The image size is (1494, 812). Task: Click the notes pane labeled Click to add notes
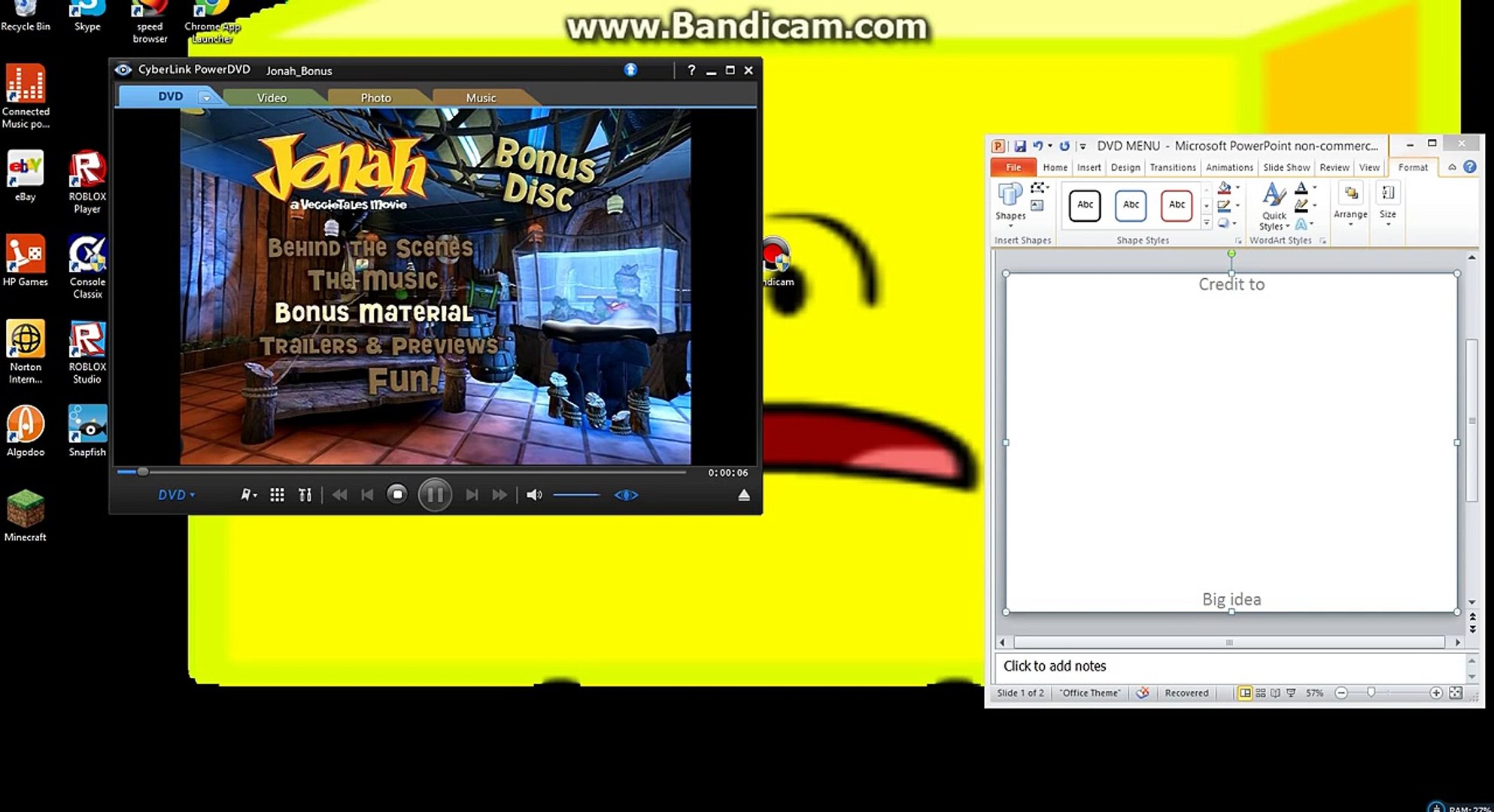1204,666
